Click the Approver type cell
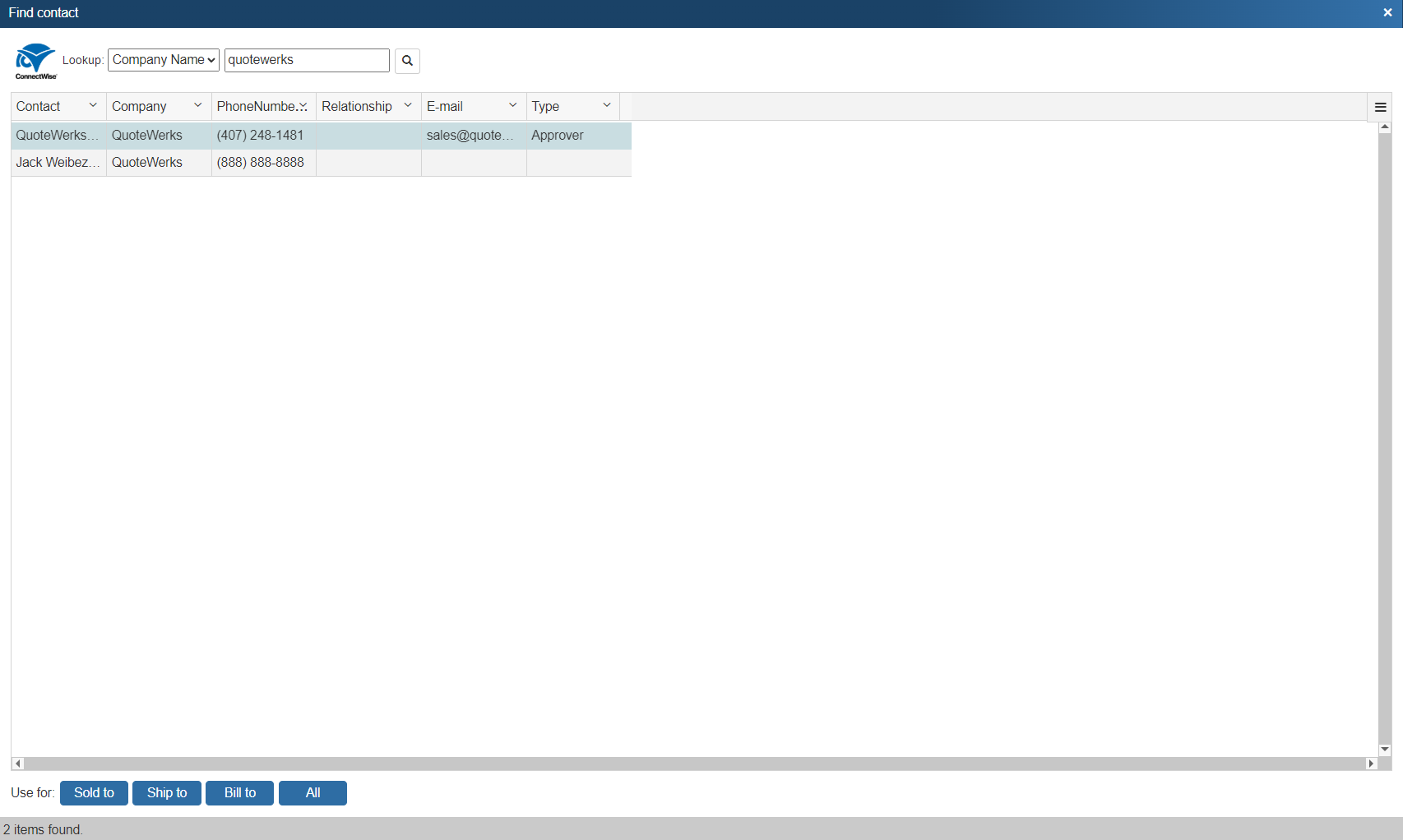 click(x=579, y=136)
